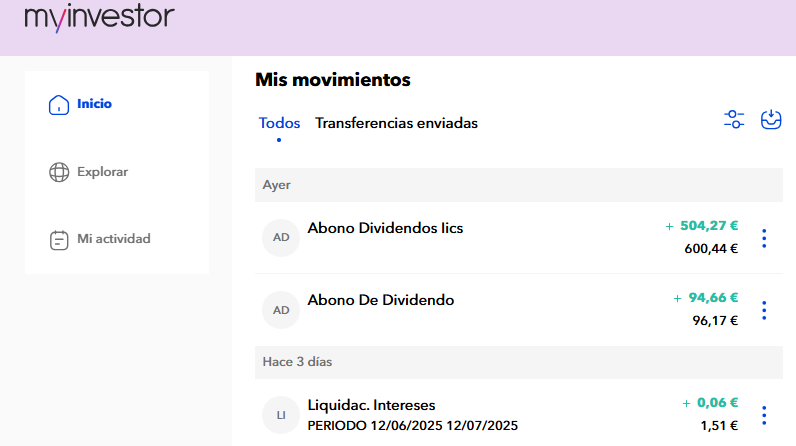This screenshot has width=796, height=446.
Task: Open the movements filter sliders icon
Action: pos(734,120)
